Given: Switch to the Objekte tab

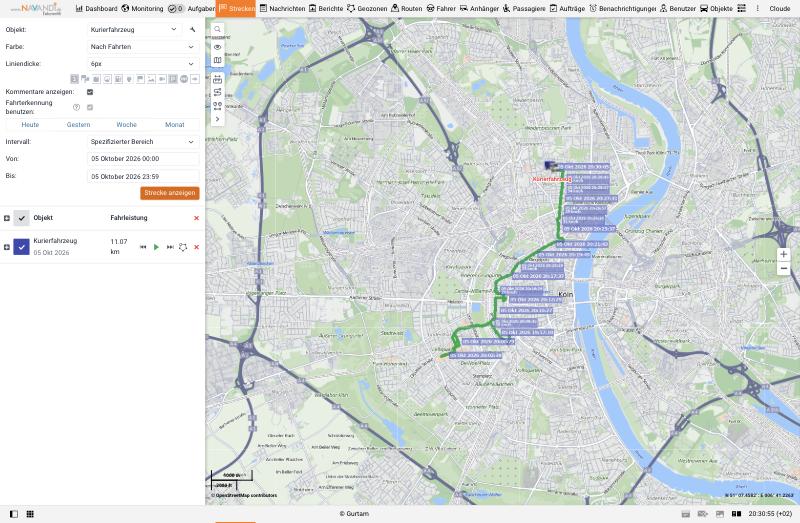Looking at the screenshot, I should [x=716, y=9].
